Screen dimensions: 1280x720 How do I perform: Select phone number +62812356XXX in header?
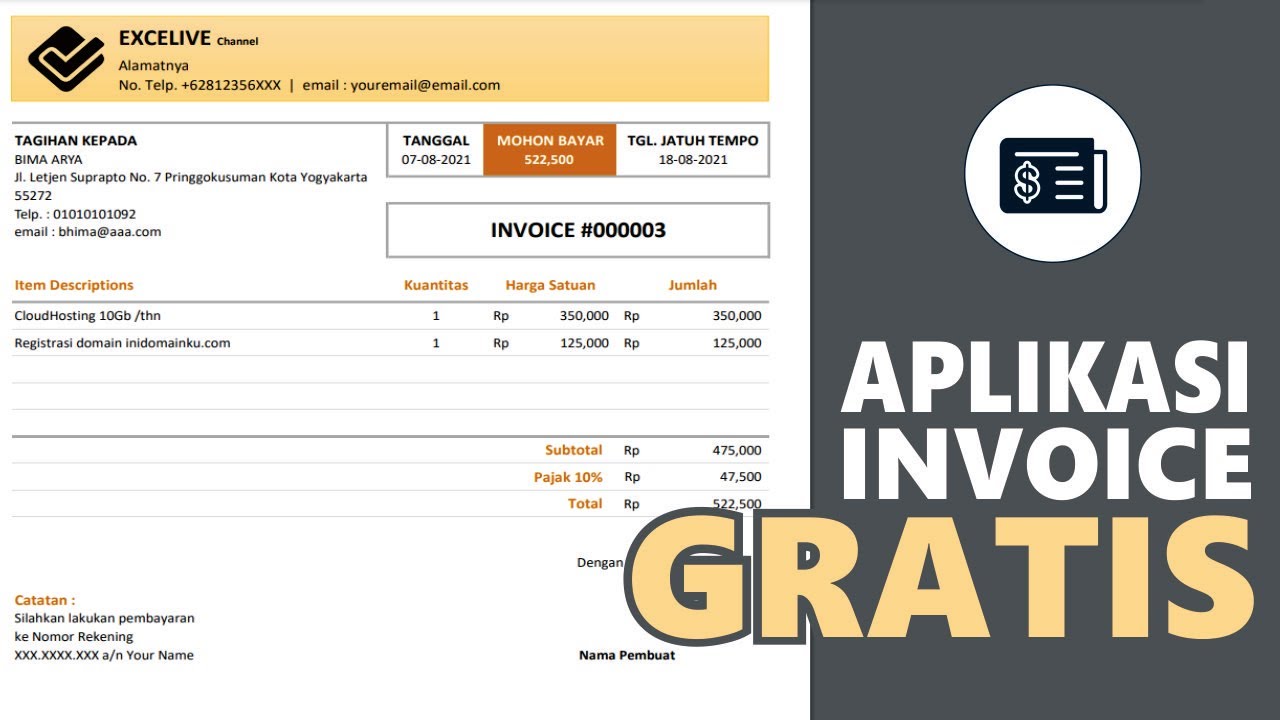(x=231, y=85)
